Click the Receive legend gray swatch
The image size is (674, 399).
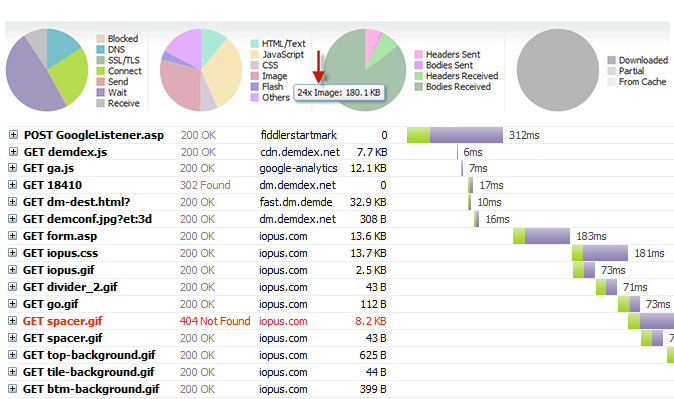101,103
